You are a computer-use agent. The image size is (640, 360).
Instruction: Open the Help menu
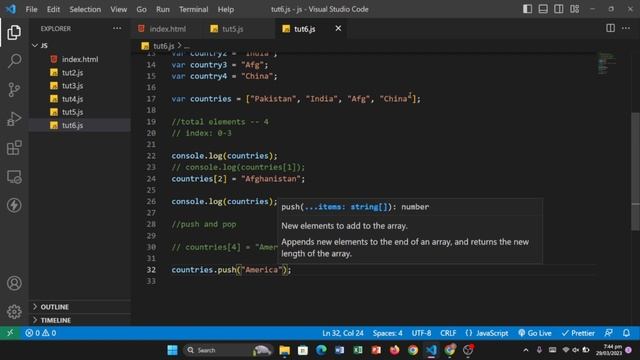[x=226, y=9]
